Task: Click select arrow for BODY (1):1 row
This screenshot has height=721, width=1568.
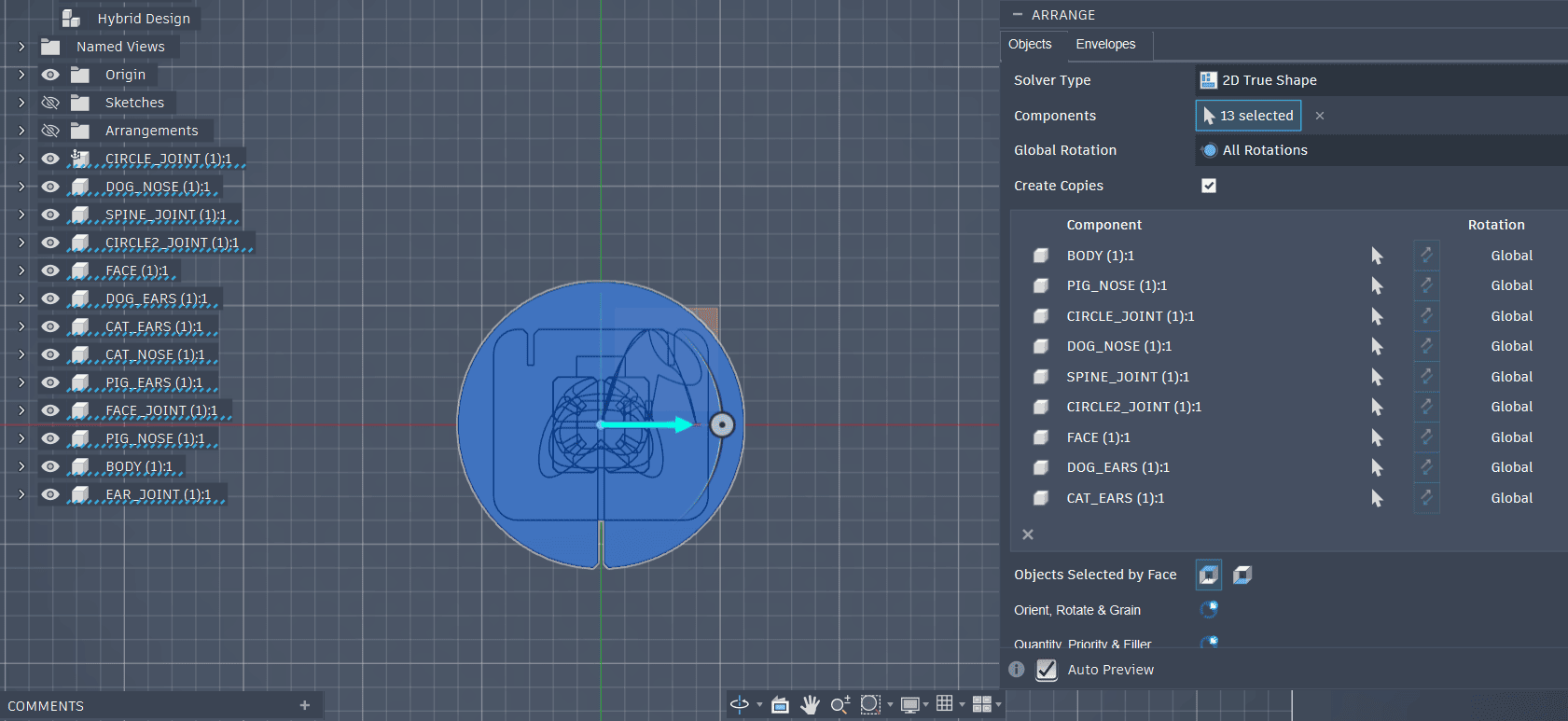Action: 1377,256
